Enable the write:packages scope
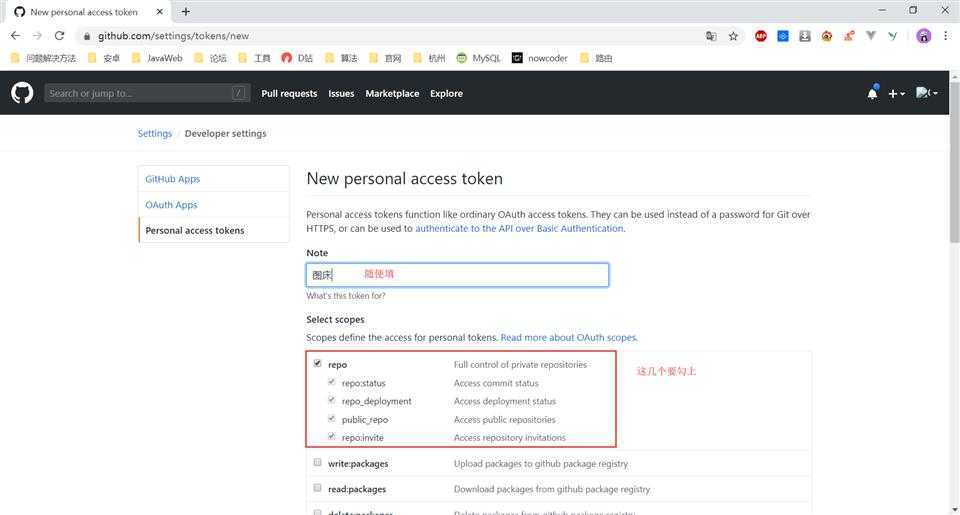Viewport: 960px width, 515px height. [317, 462]
